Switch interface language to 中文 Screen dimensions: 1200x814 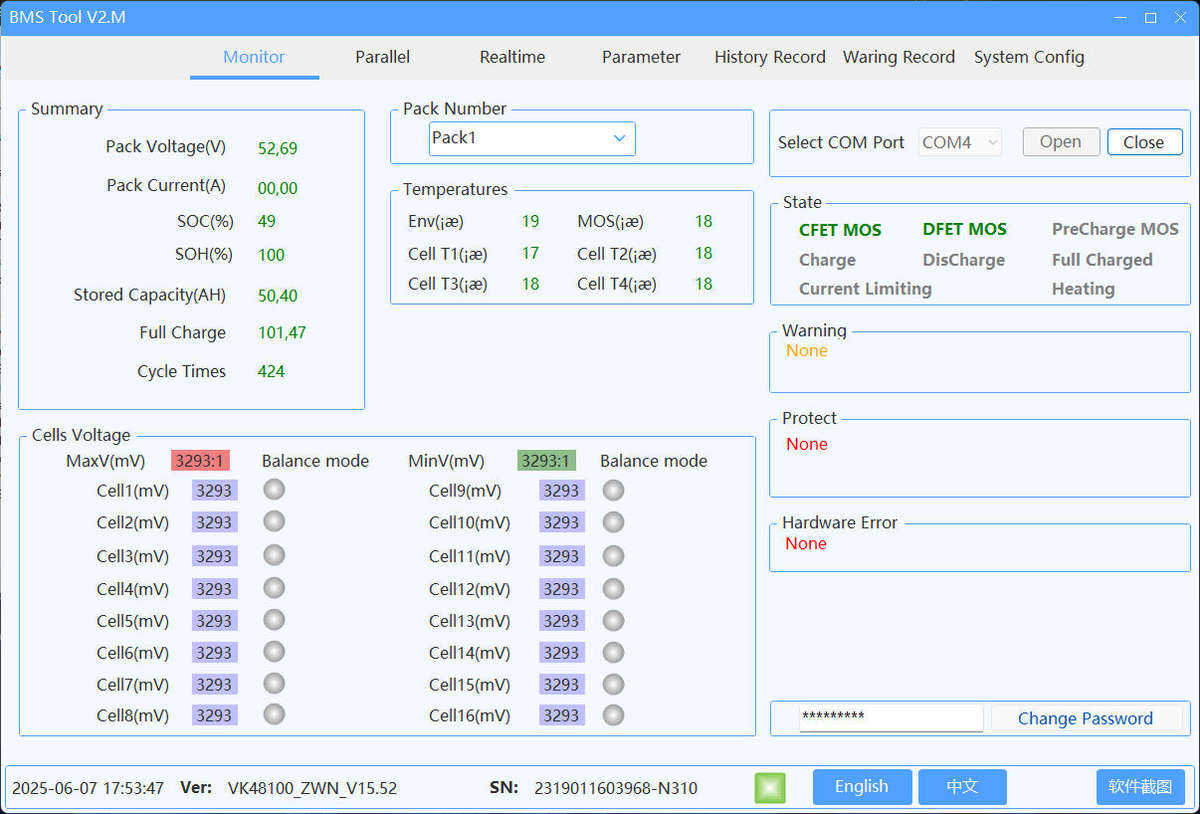point(962,787)
